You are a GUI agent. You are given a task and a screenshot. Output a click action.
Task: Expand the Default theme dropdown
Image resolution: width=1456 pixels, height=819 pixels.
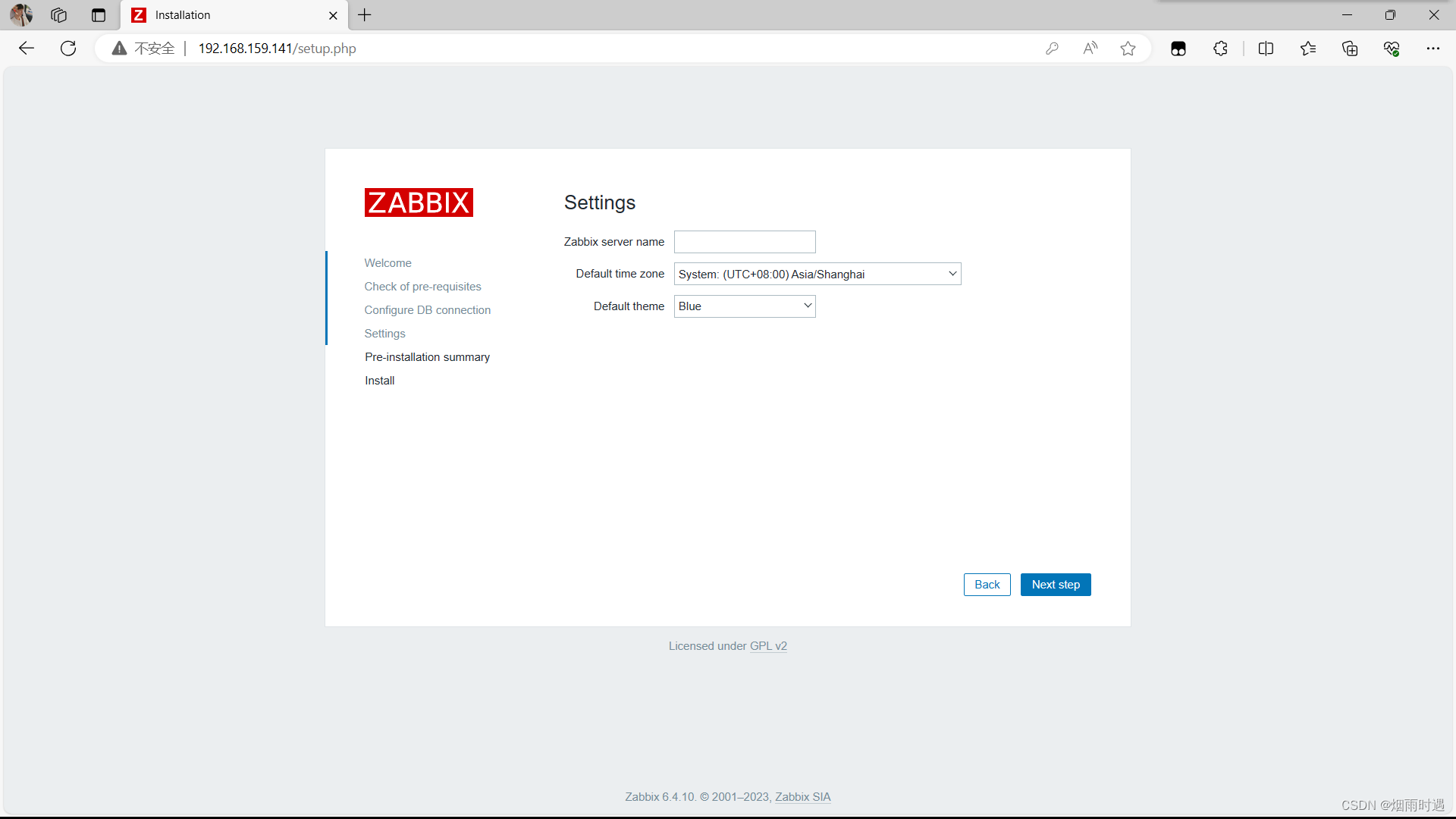[x=744, y=306]
